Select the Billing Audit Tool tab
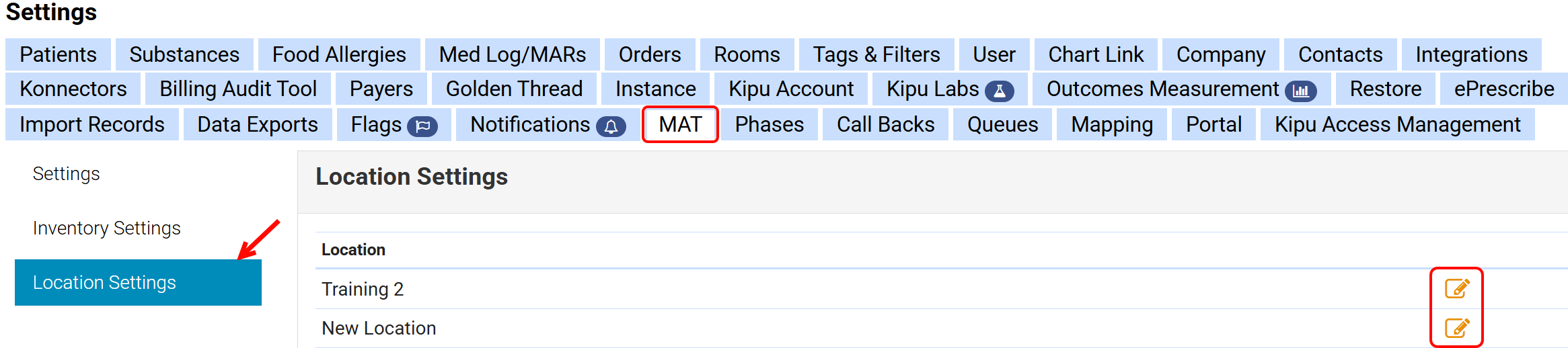This screenshot has width=1568, height=348. (238, 89)
